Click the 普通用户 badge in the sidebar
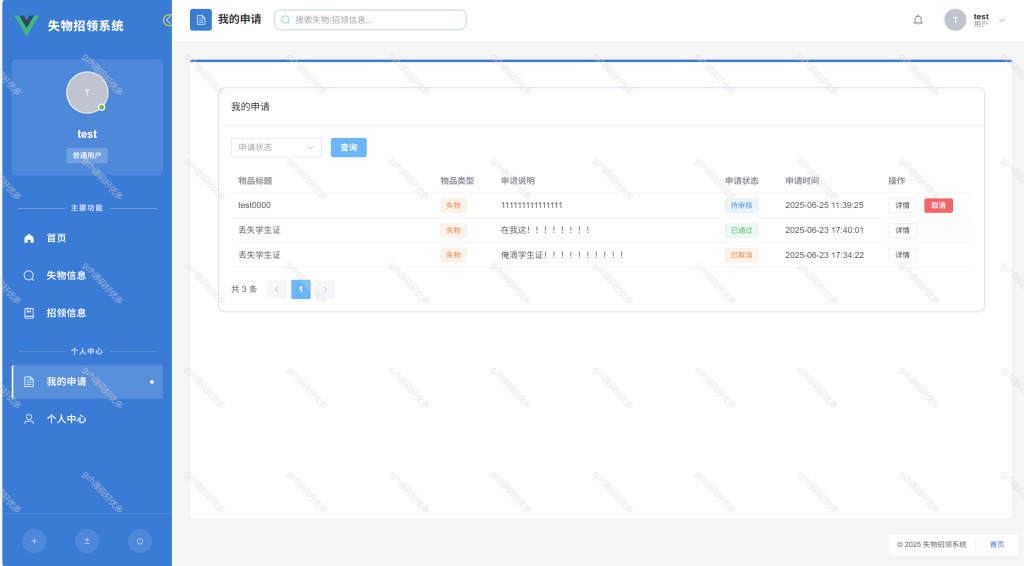Screen dimensions: 1024x566 coord(87,155)
